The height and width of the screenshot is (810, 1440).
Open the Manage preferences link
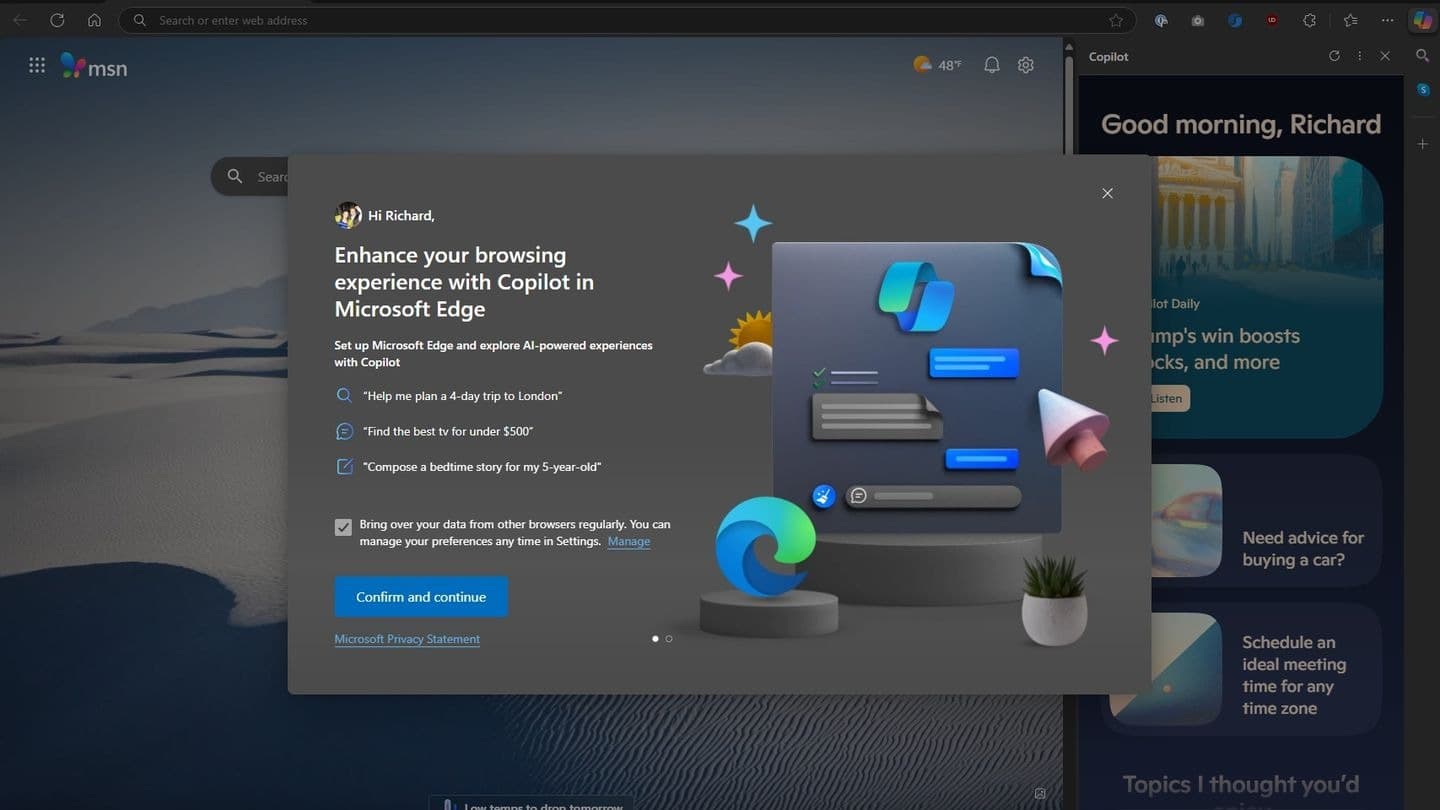(629, 541)
